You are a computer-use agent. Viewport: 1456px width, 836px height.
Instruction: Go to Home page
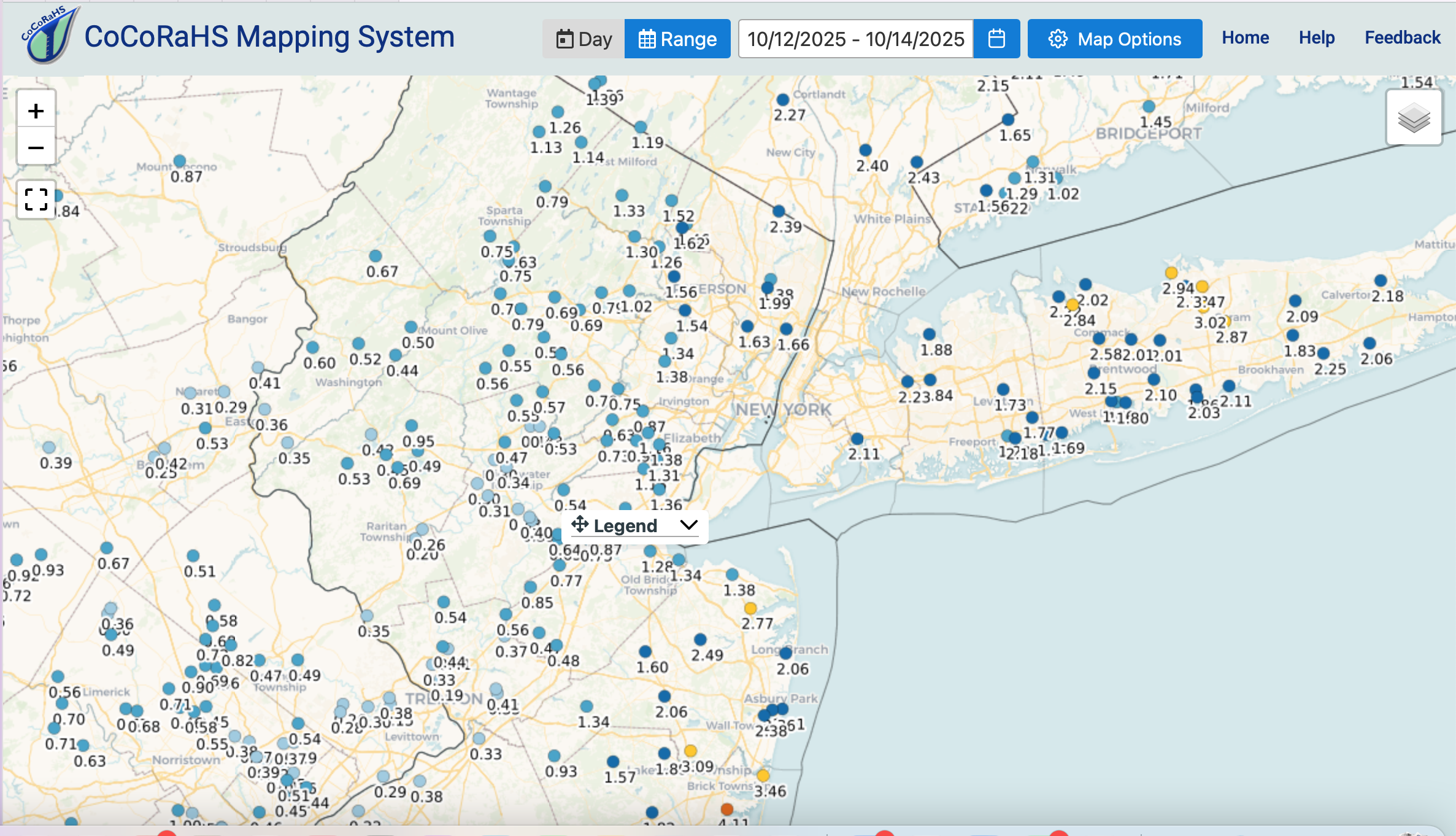coord(1245,37)
